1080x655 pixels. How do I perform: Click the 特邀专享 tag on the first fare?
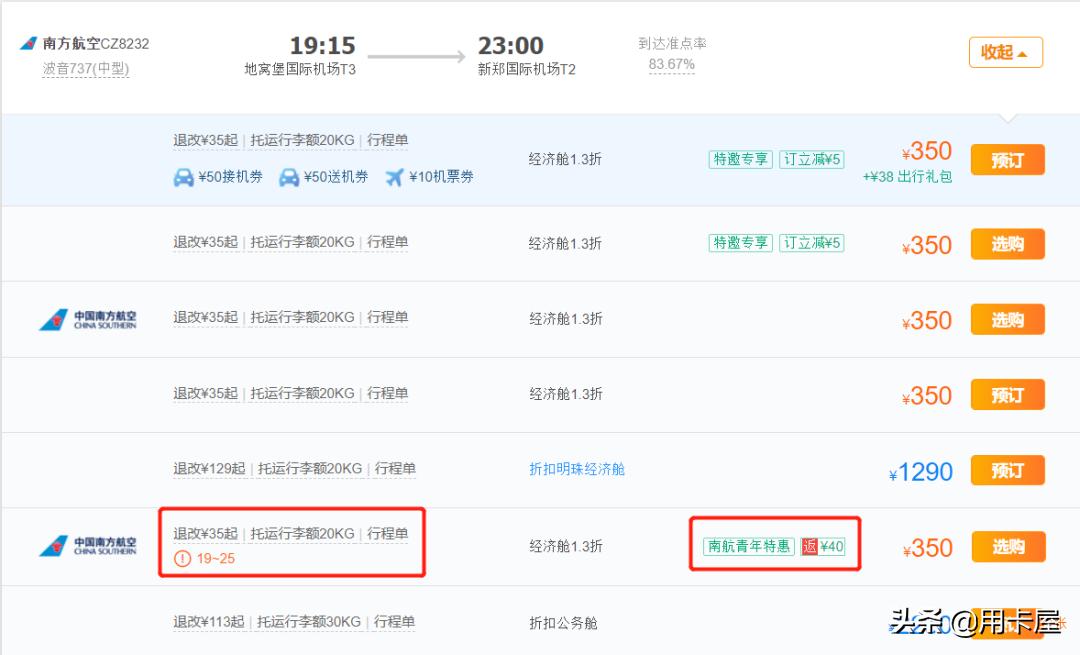click(740, 158)
